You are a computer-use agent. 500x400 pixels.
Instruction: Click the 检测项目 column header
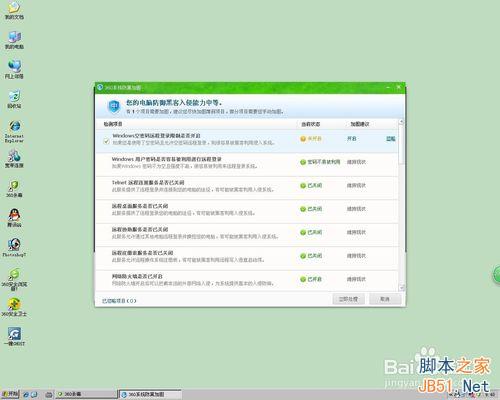pyautogui.click(x=113, y=124)
